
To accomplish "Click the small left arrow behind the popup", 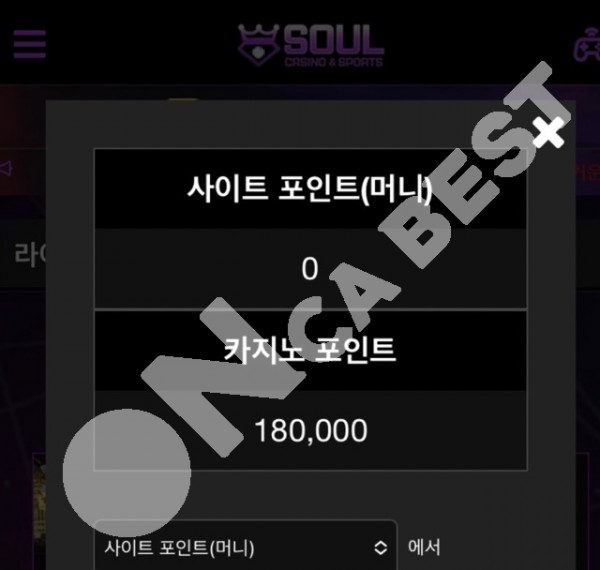I will coord(7,168).
